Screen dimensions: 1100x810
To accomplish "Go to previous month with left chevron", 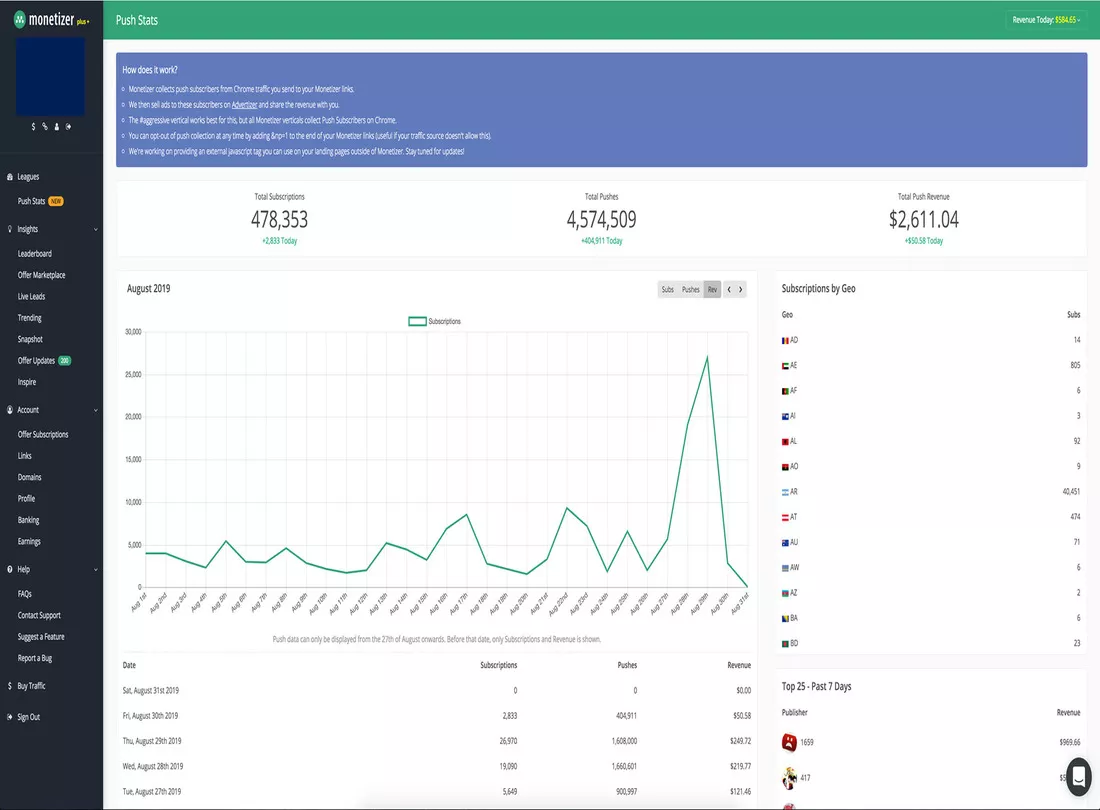I will coord(729,290).
